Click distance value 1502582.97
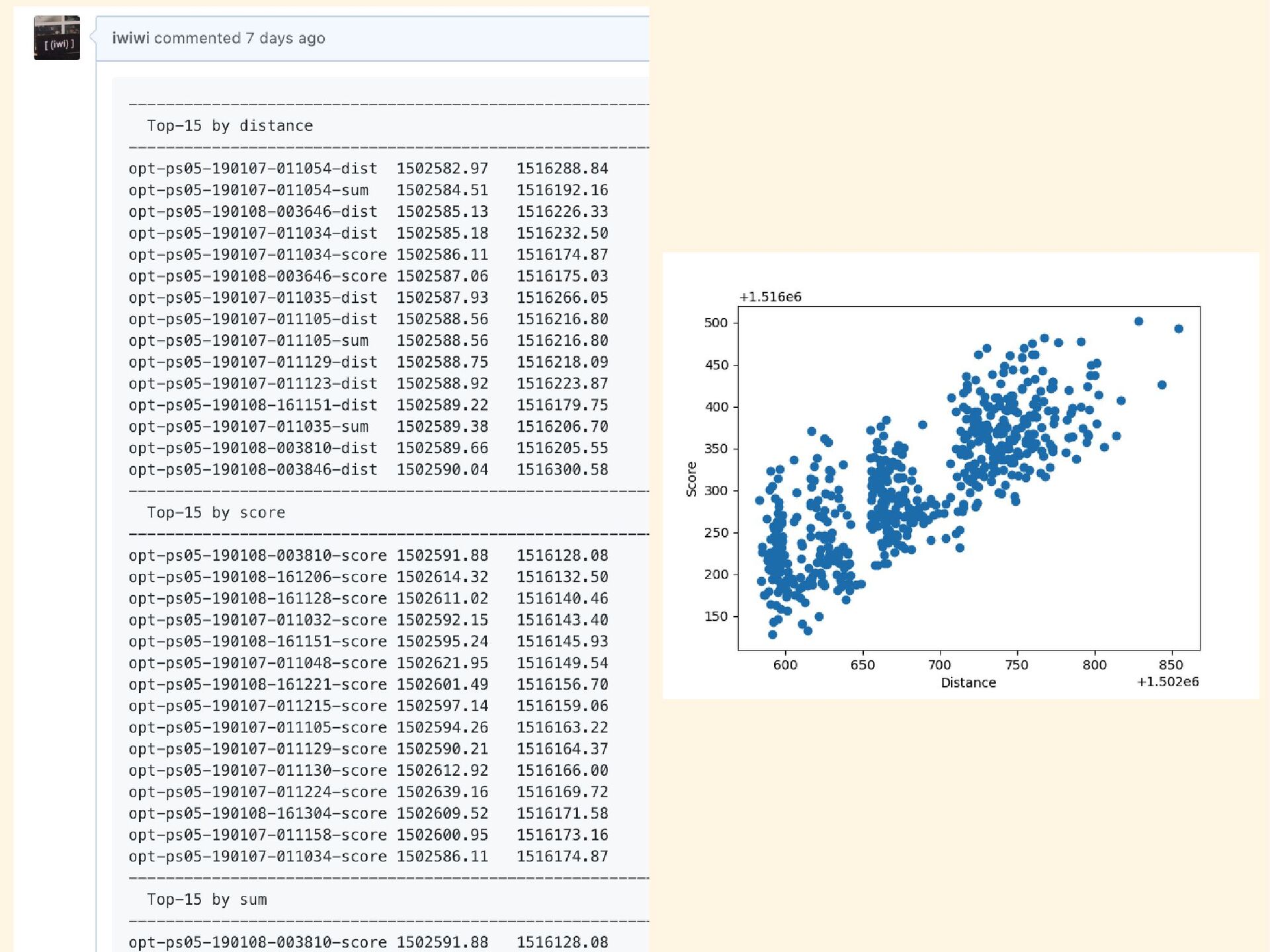The width and height of the screenshot is (1270, 952). (443, 169)
